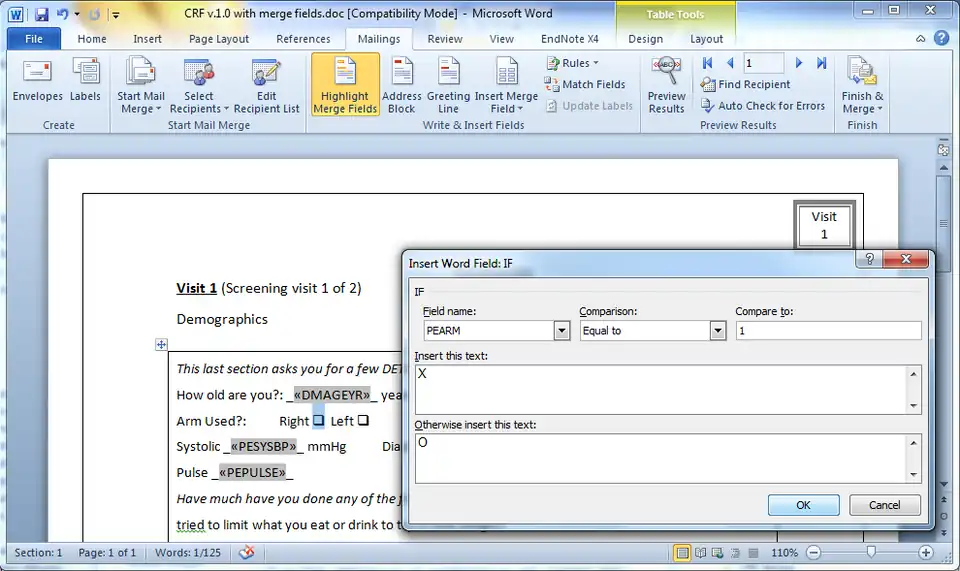Click Cancel in the IF dialog
The width and height of the screenshot is (960, 571).
pos(884,505)
